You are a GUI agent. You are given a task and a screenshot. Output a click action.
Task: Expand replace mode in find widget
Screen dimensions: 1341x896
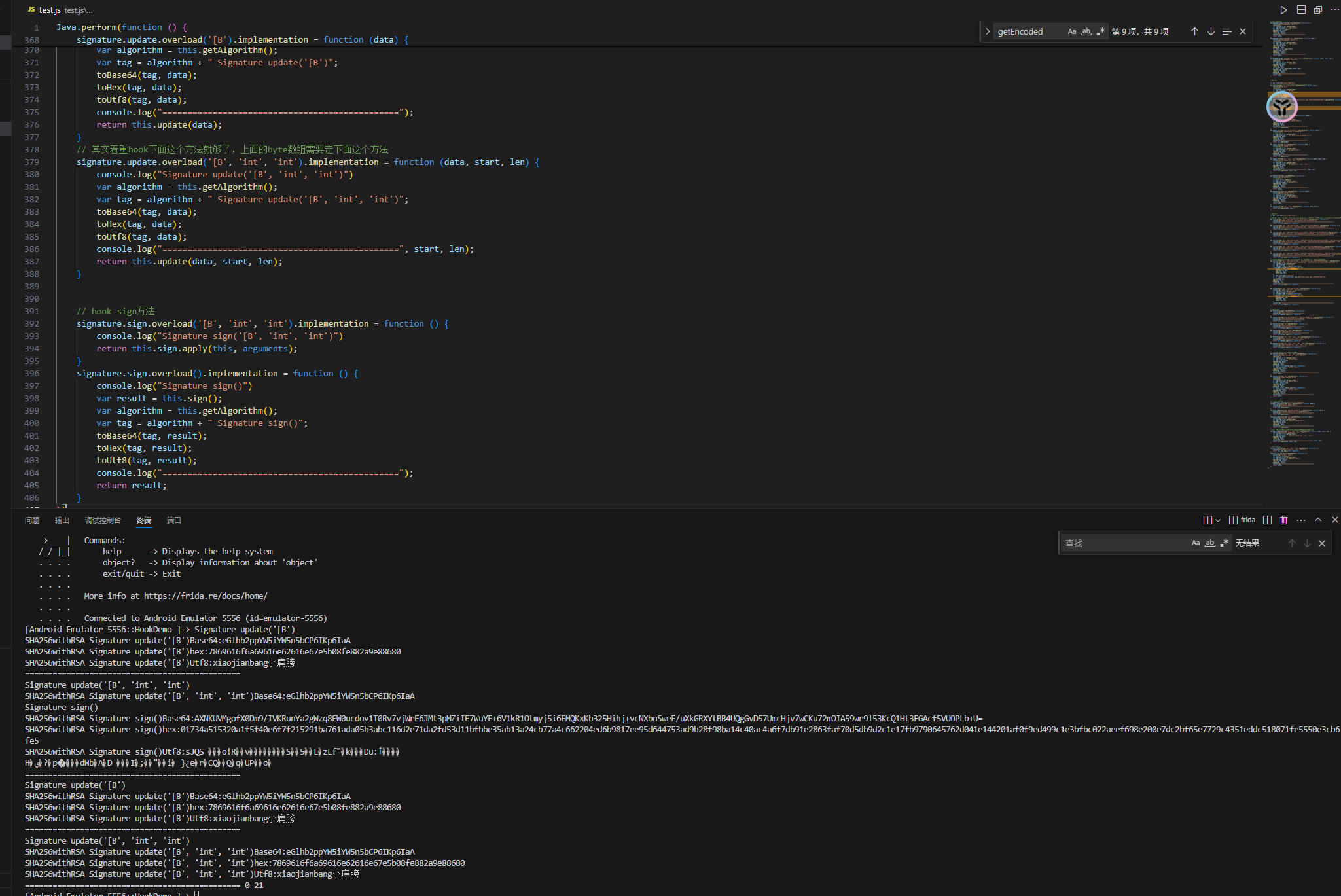click(x=988, y=31)
